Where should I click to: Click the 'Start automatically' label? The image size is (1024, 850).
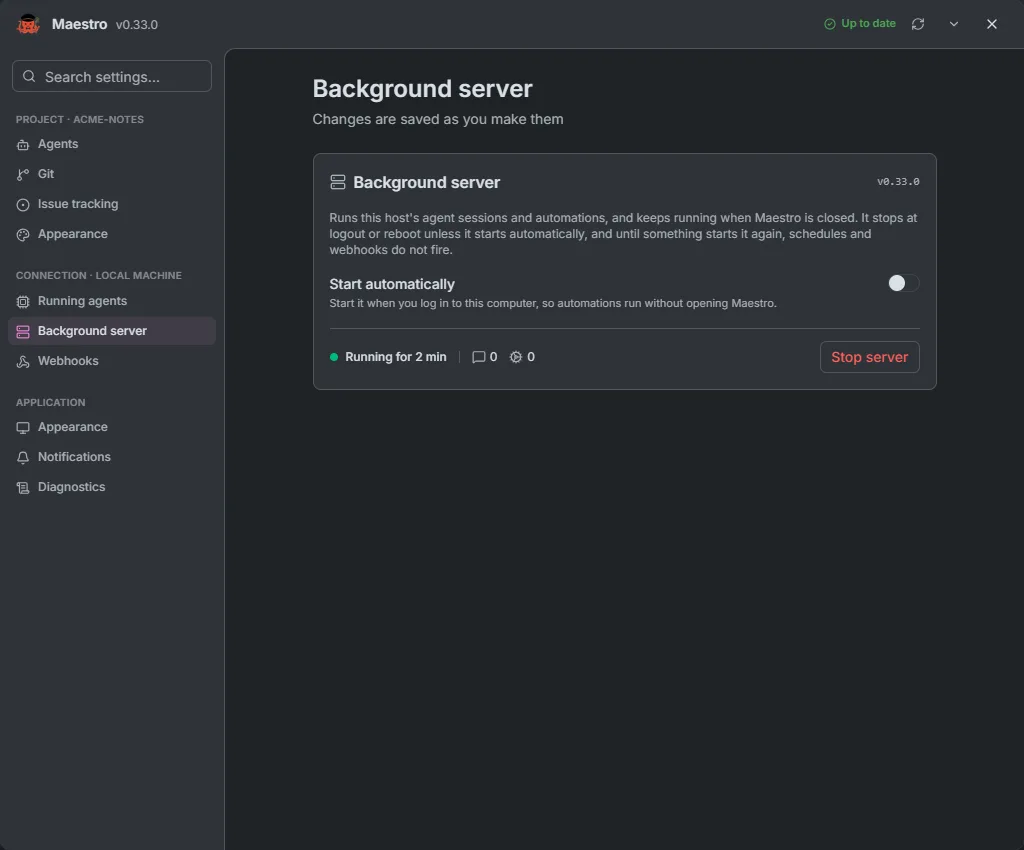392,284
